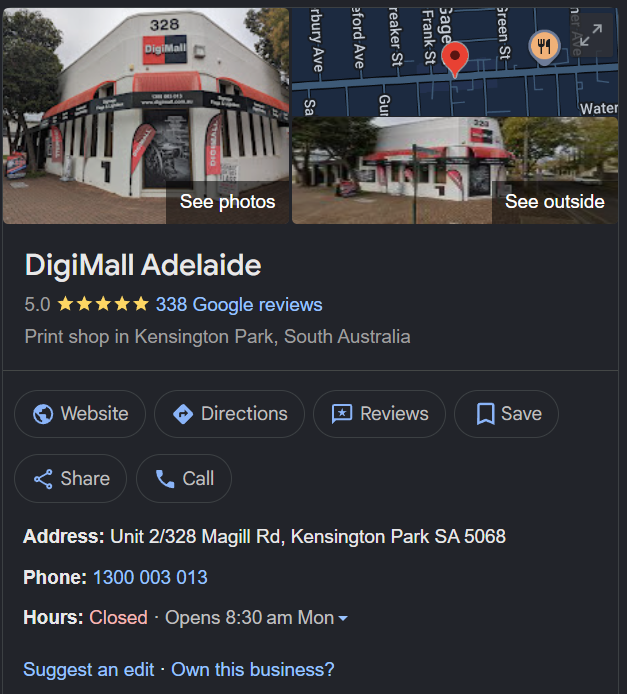Click the five gold rating stars
The width and height of the screenshot is (627, 694).
103,305
